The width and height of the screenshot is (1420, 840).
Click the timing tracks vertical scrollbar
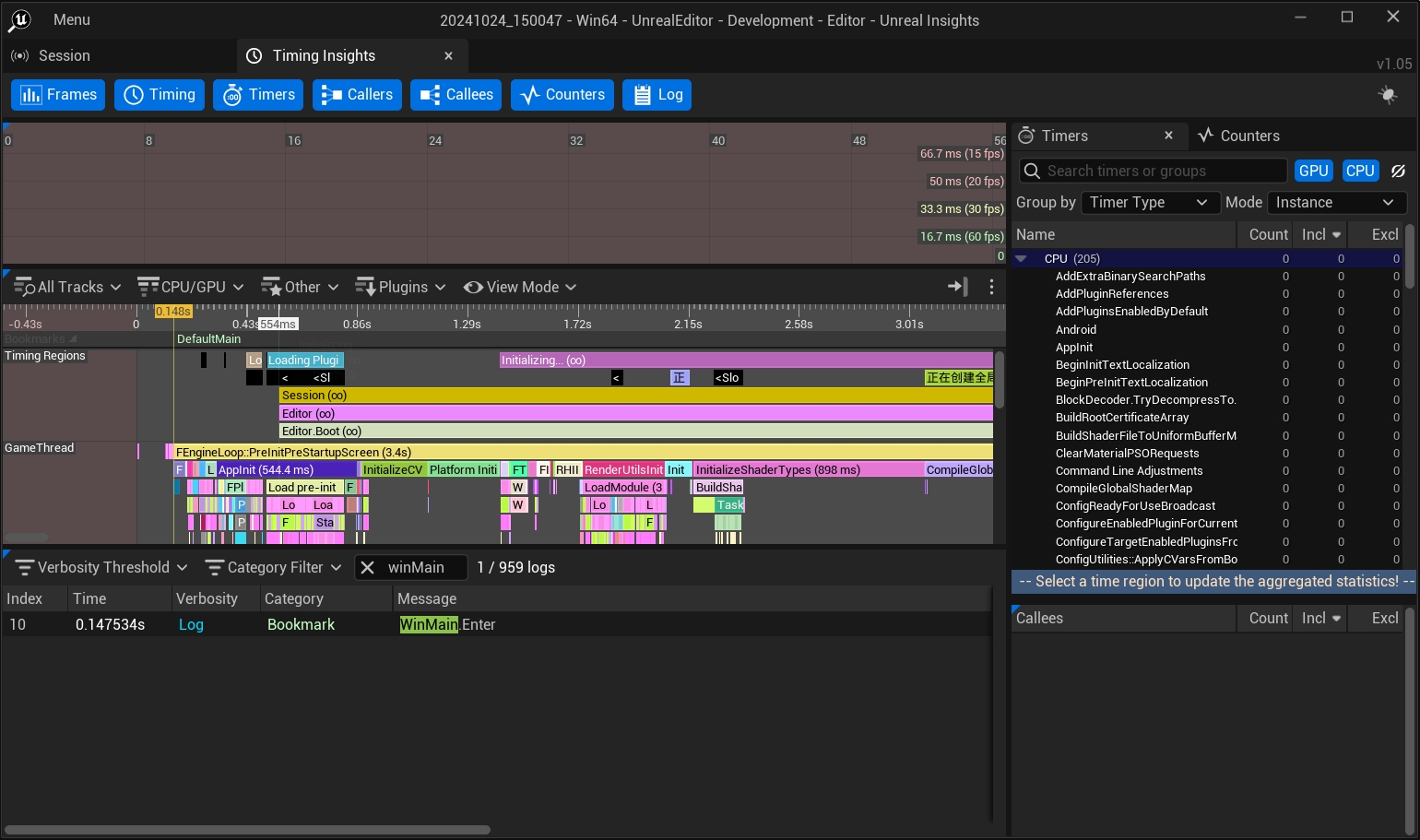click(x=1000, y=378)
